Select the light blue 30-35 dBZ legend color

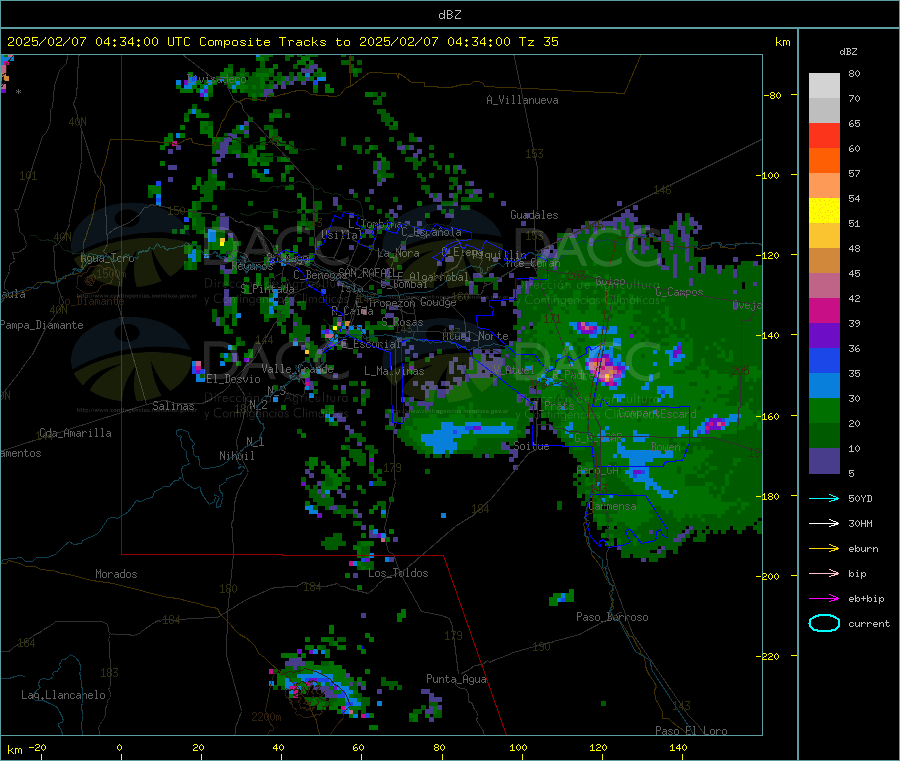[x=824, y=386]
